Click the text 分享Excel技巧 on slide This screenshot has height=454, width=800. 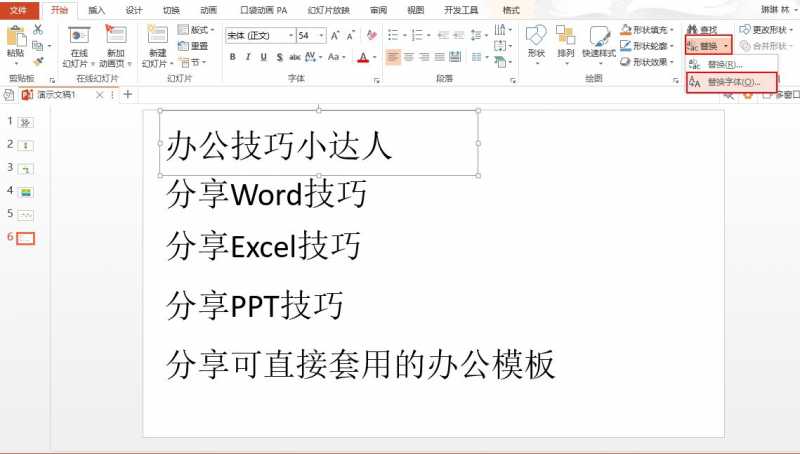(263, 245)
